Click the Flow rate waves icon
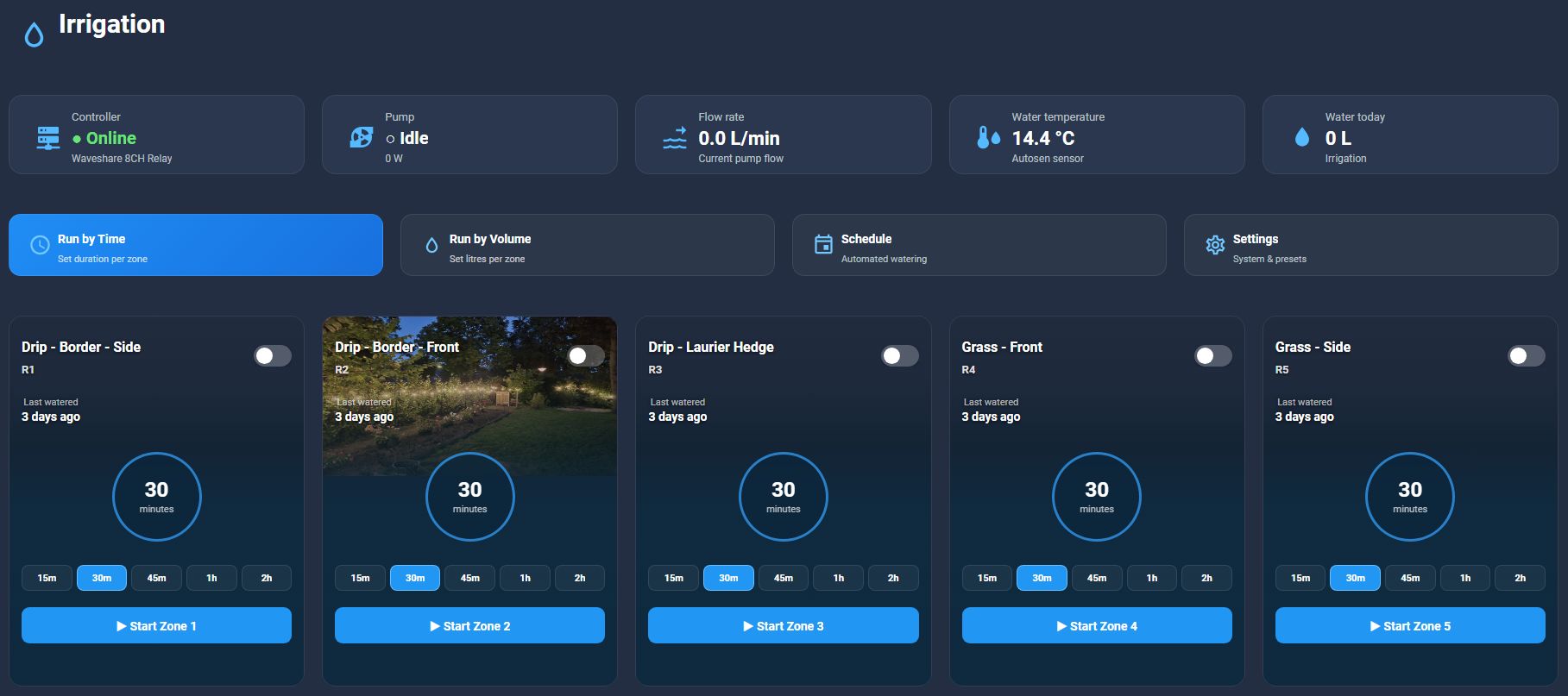The height and width of the screenshot is (696, 1568). click(675, 138)
